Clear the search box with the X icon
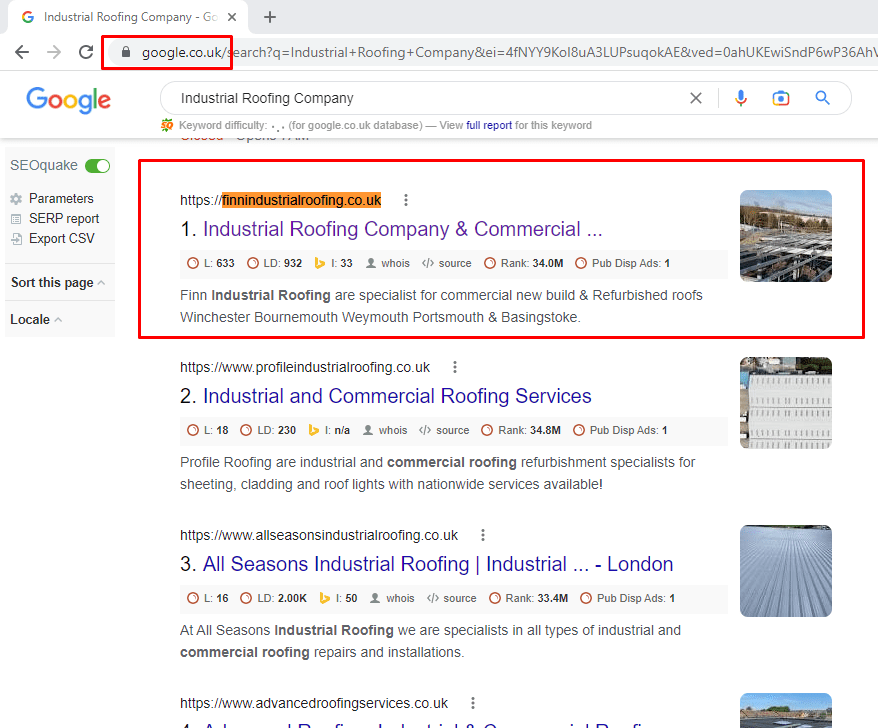The height and width of the screenshot is (728, 878). (696, 98)
